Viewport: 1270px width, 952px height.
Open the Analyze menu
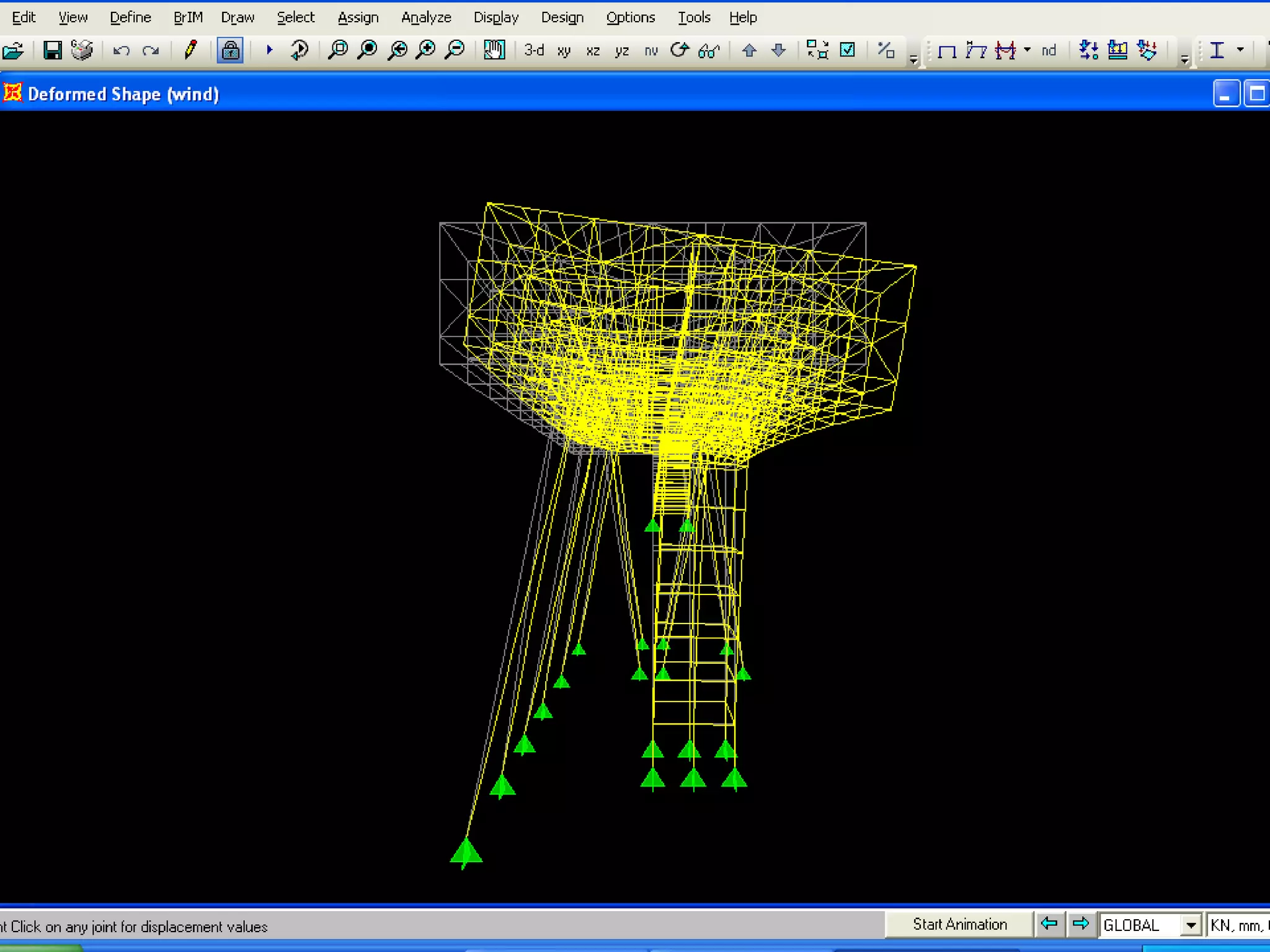point(426,17)
